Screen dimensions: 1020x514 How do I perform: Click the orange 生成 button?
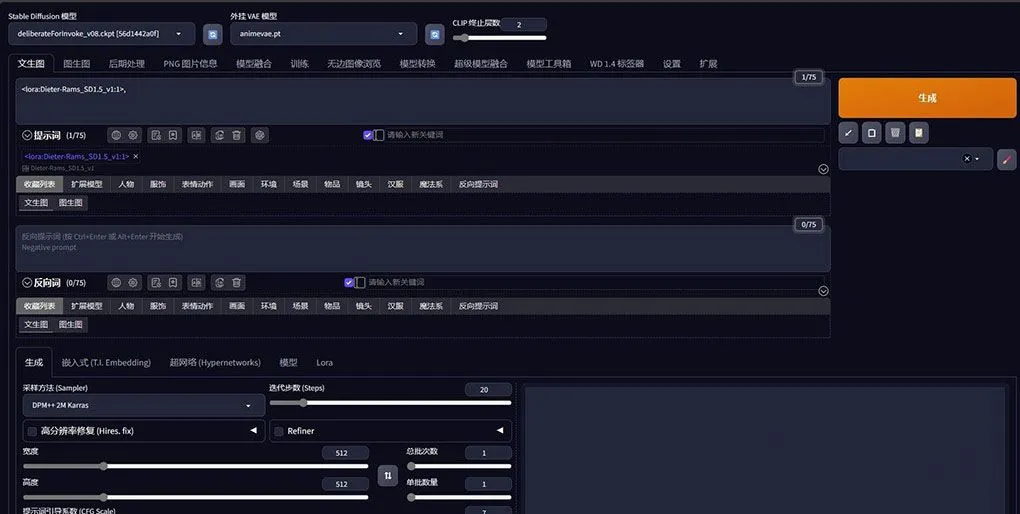[x=927, y=98]
